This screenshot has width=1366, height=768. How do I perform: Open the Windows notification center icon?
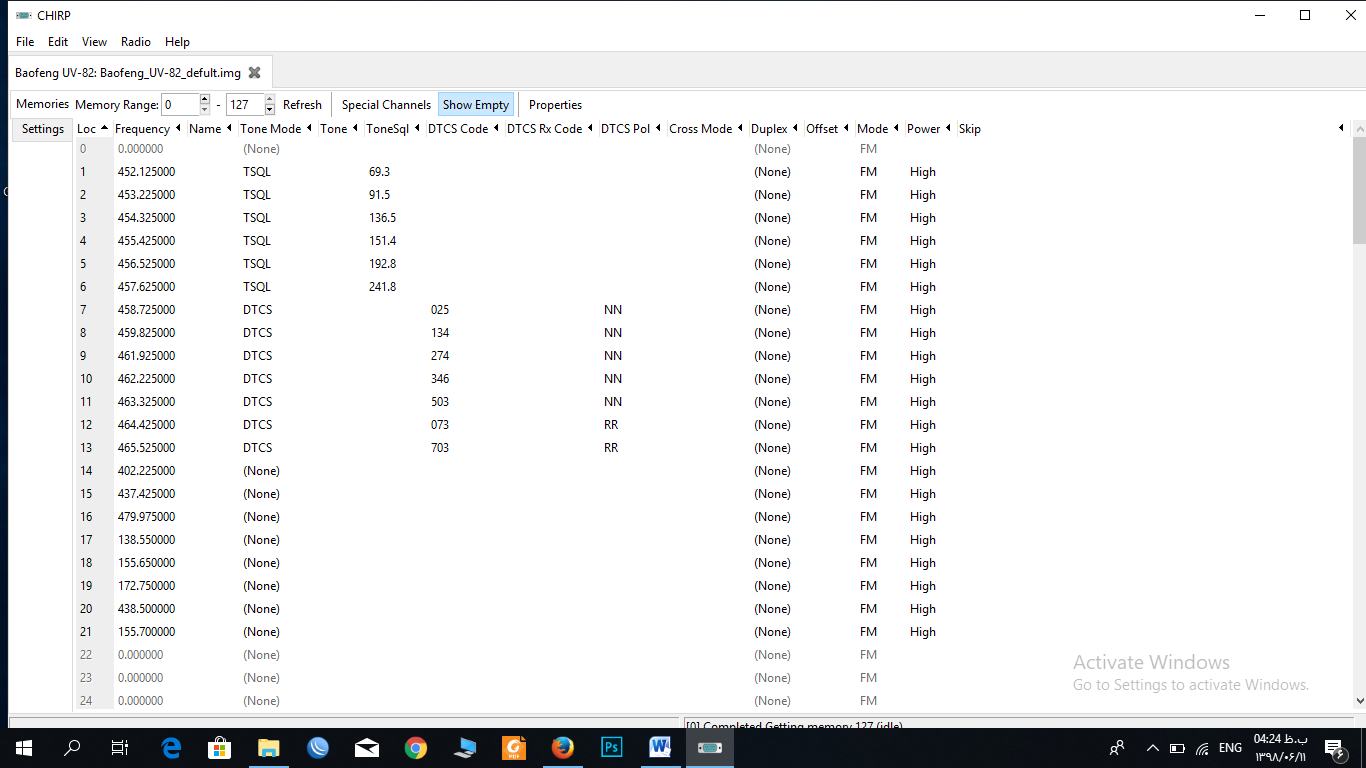click(x=1333, y=747)
